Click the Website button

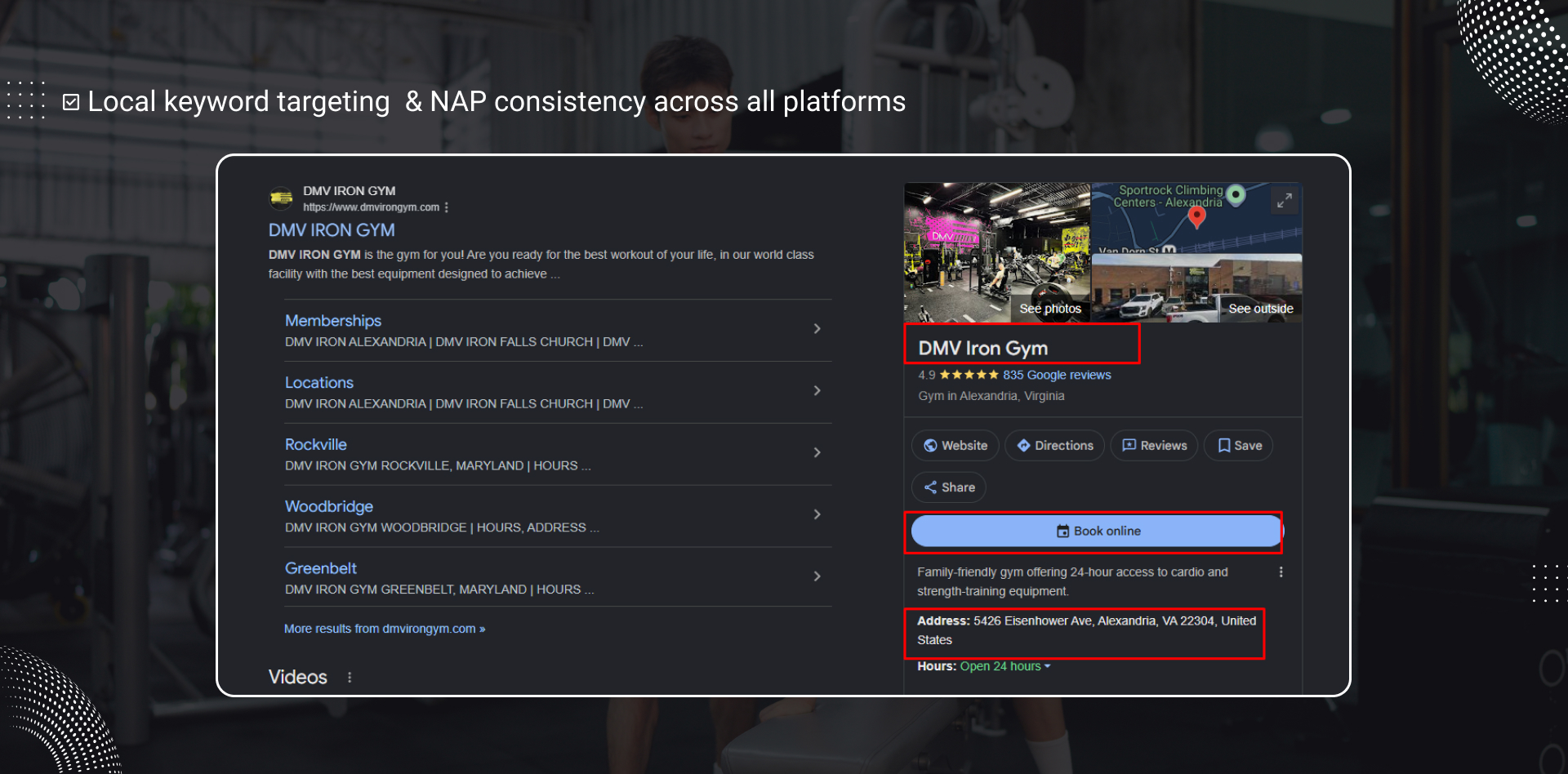pyautogui.click(x=955, y=446)
